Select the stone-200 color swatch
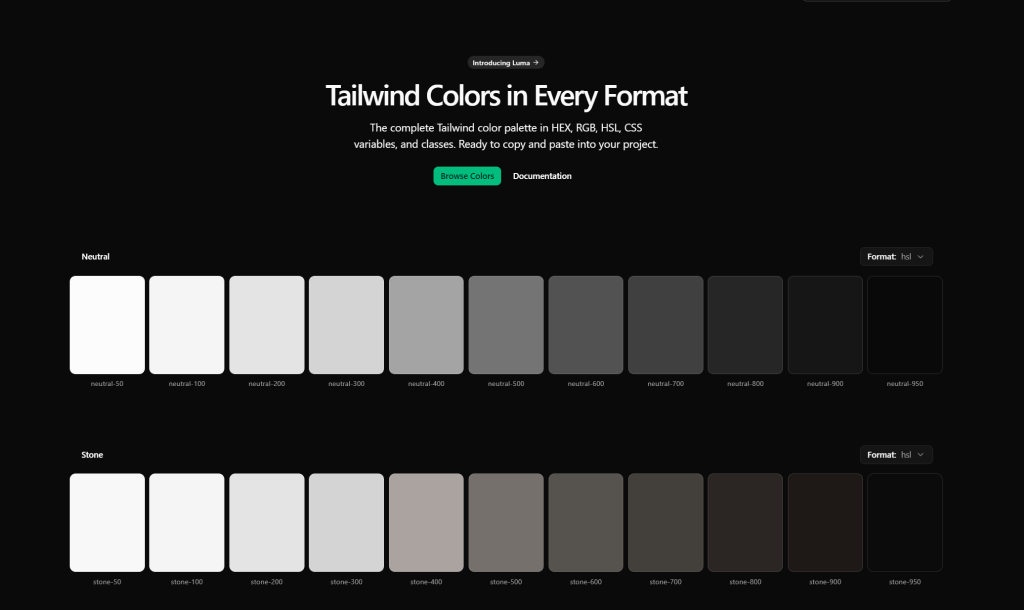1024x610 pixels. tap(266, 522)
